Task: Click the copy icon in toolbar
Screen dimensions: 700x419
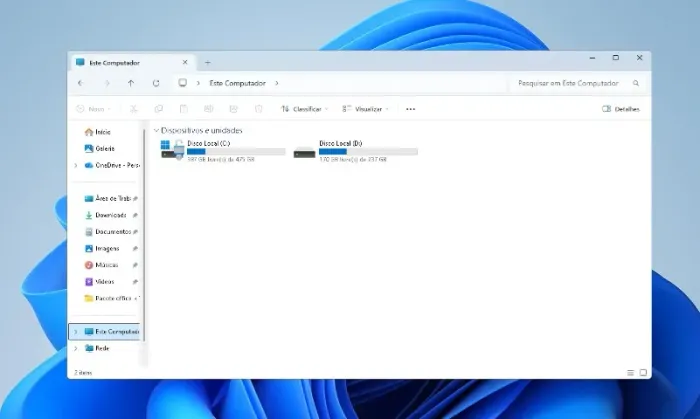Action: [x=158, y=109]
